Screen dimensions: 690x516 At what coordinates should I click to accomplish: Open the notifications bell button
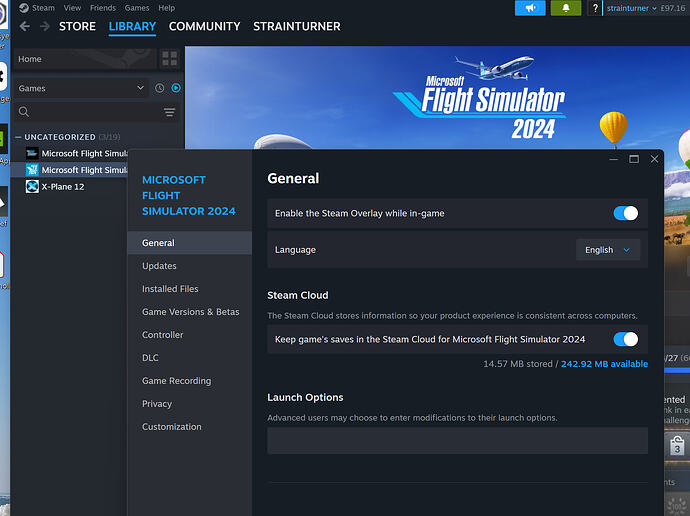pyautogui.click(x=566, y=8)
